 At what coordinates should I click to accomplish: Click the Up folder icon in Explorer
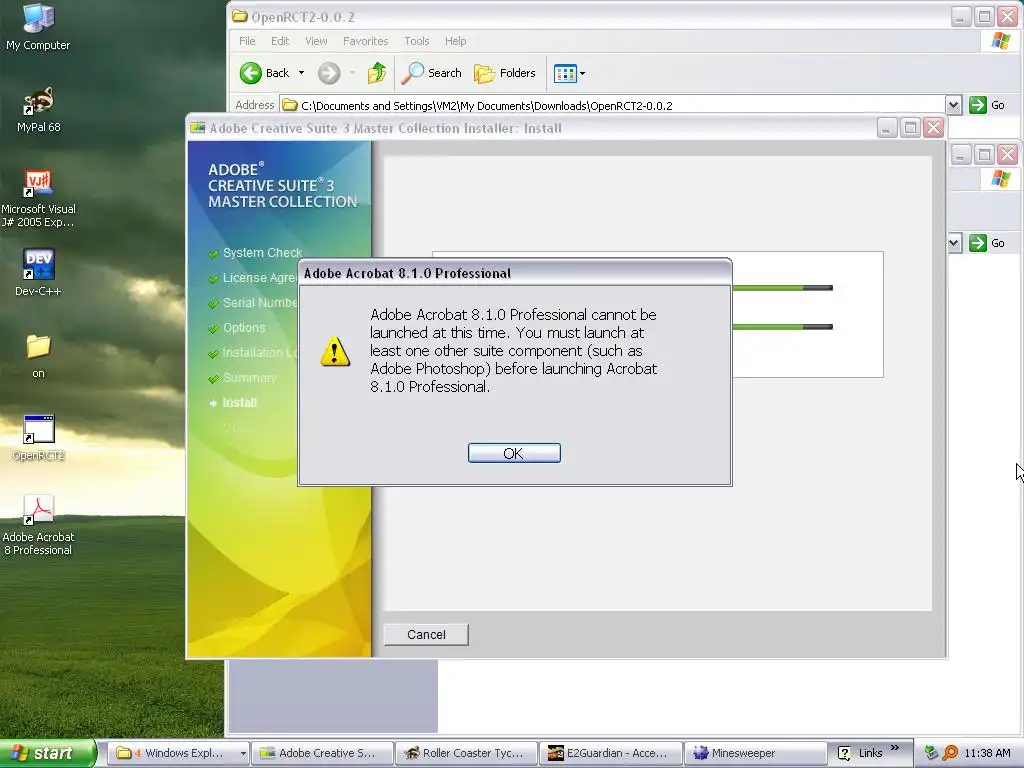[377, 73]
